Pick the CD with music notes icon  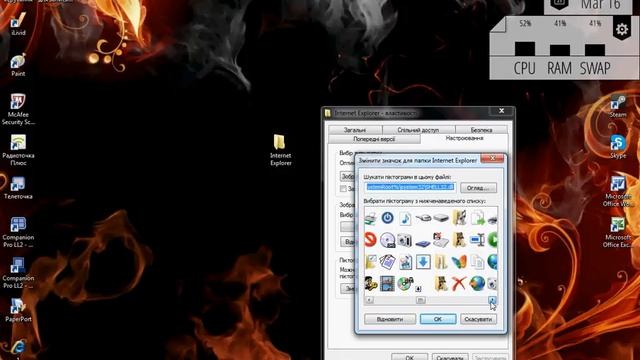click(405, 283)
